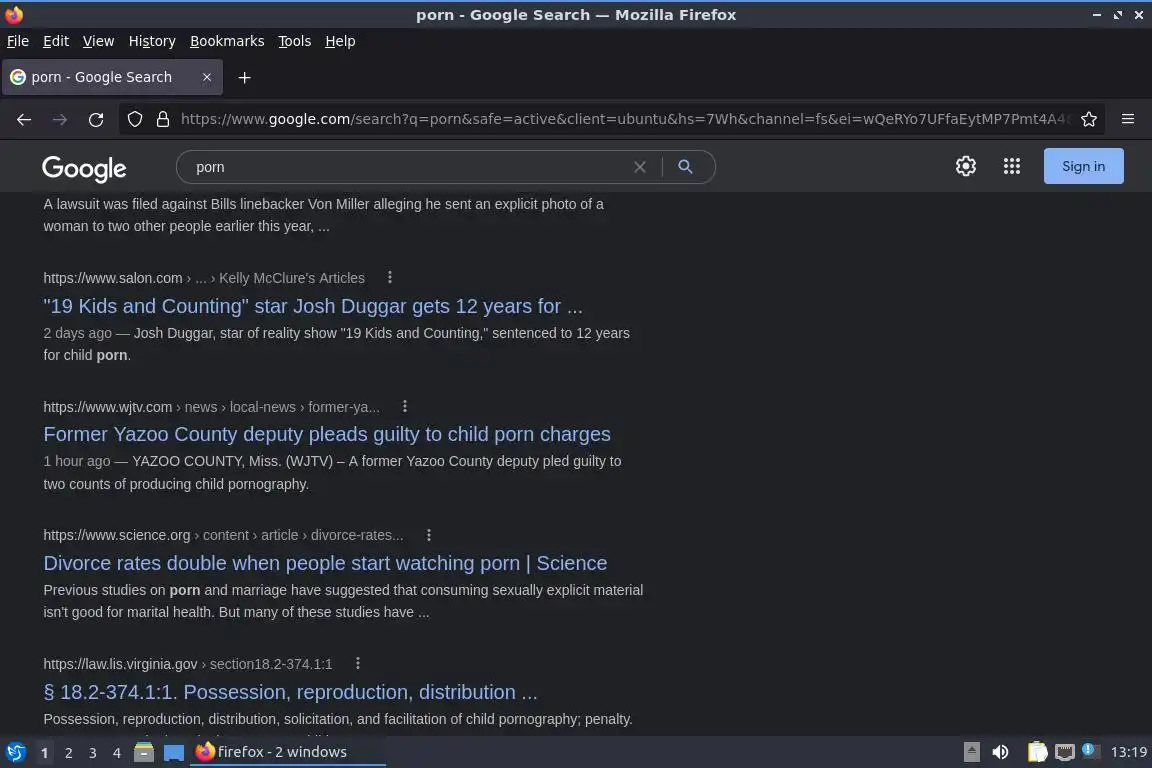Launch the file manager from taskbar

tap(144, 752)
